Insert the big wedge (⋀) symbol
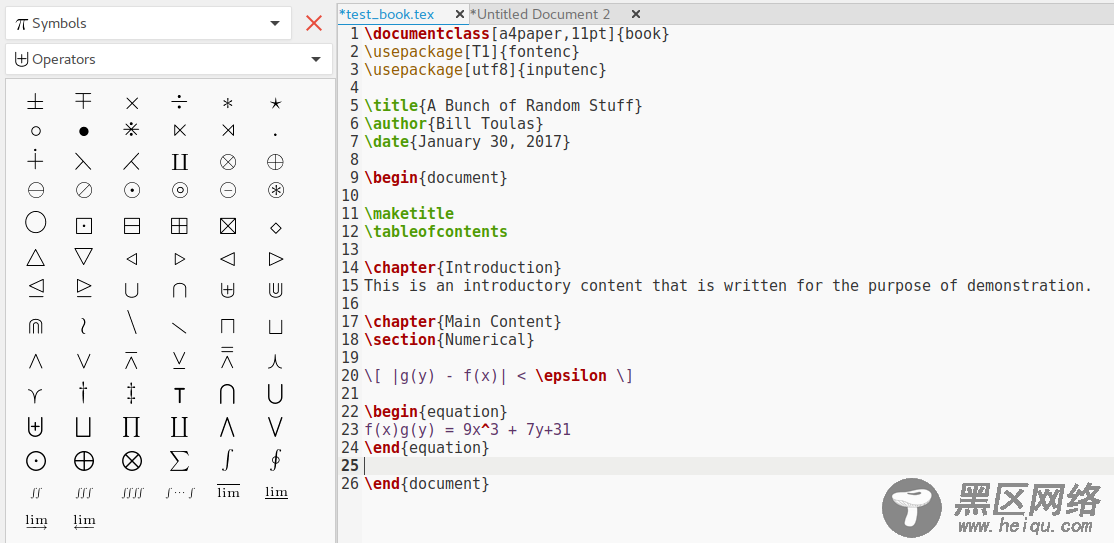Image resolution: width=1114 pixels, height=543 pixels. pyautogui.click(x=227, y=427)
